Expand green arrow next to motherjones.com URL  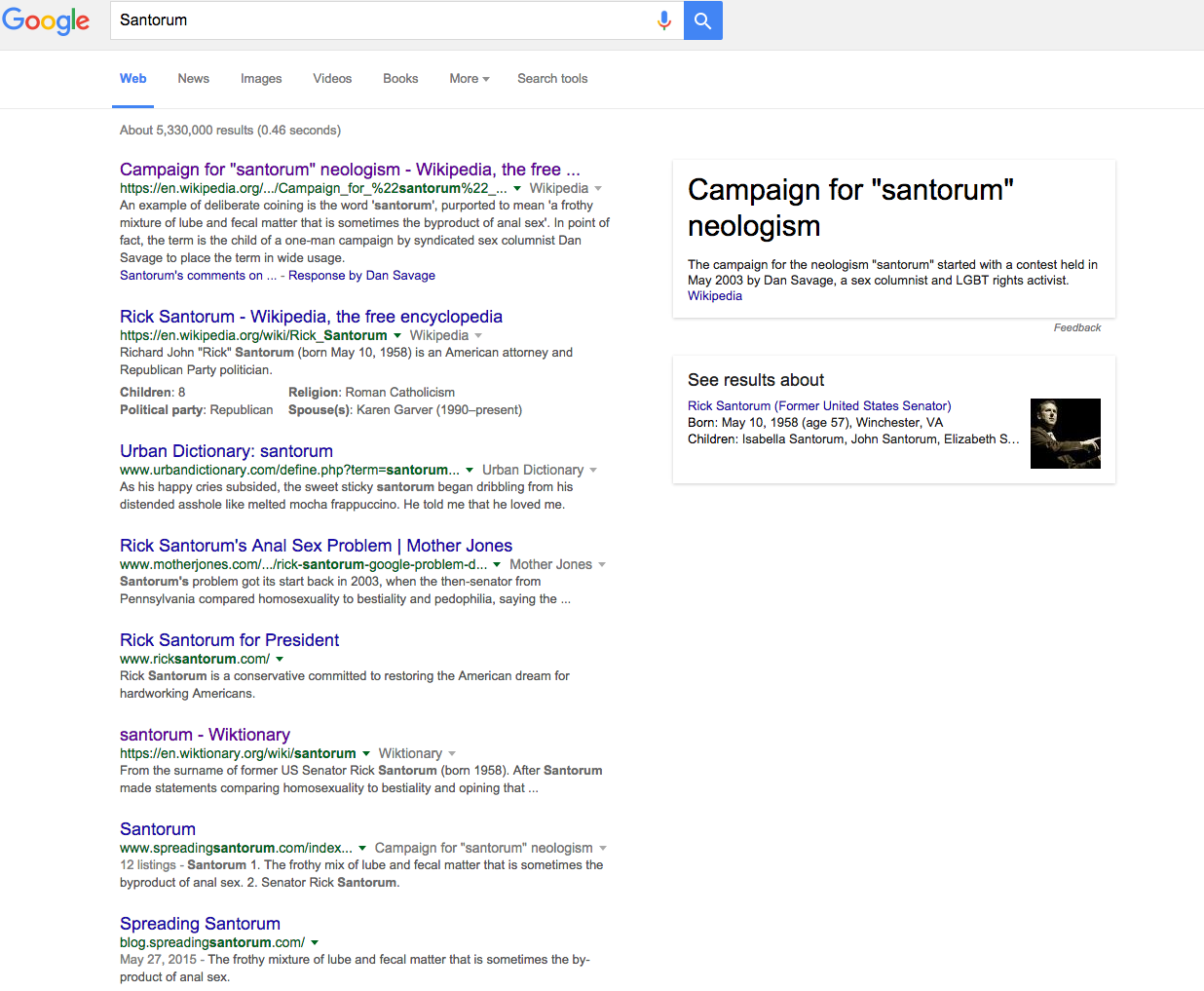click(x=497, y=565)
